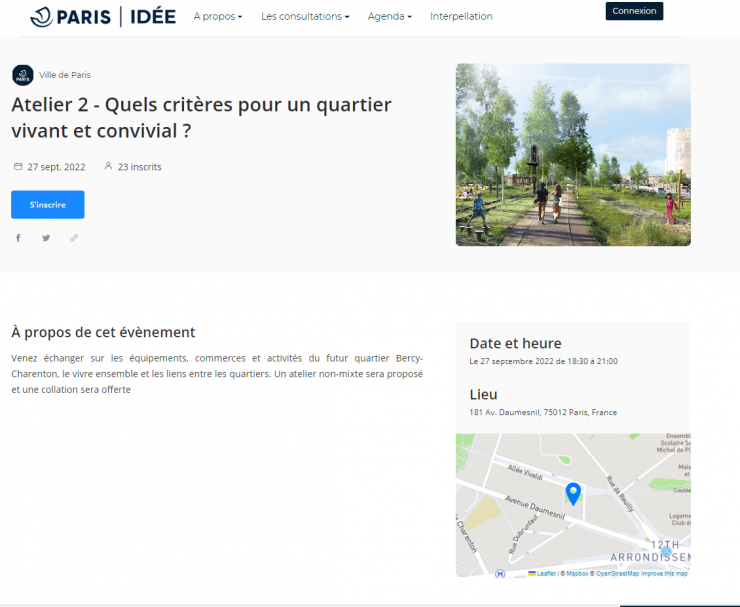
Task: Open the event's park walkway image
Action: pyautogui.click(x=573, y=155)
